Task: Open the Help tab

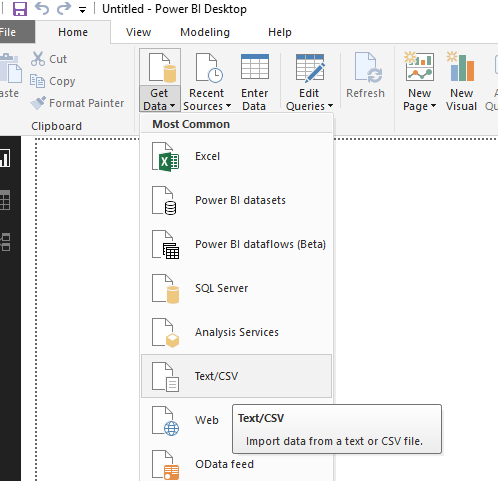Action: (x=280, y=32)
